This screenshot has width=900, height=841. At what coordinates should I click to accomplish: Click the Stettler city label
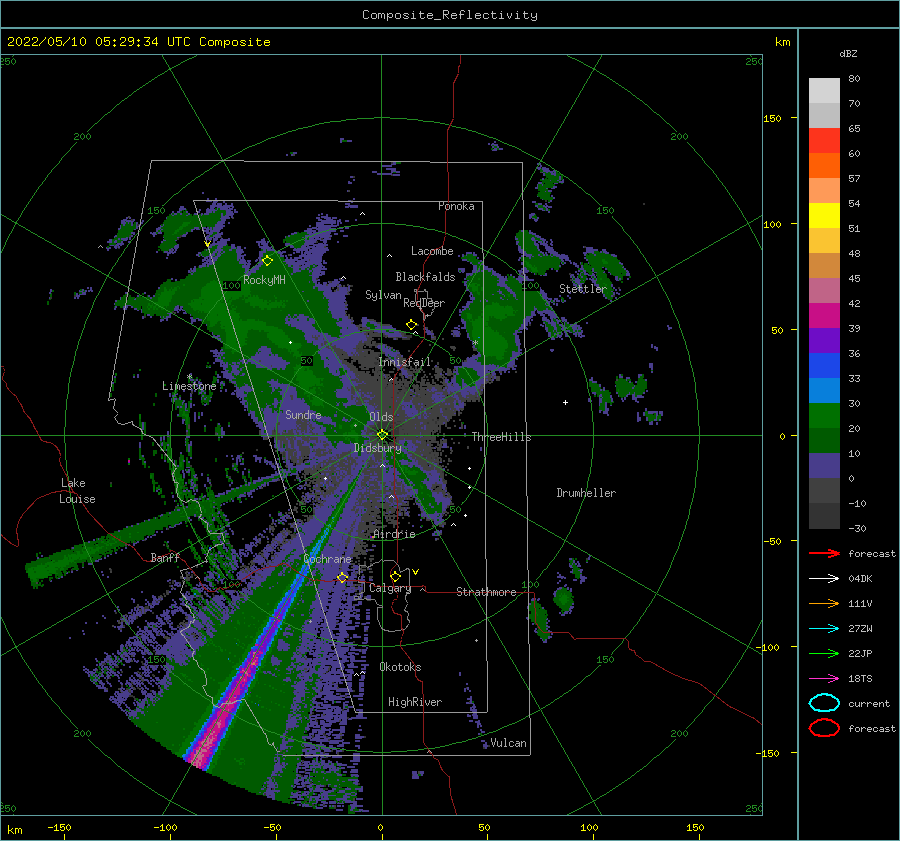tap(583, 289)
